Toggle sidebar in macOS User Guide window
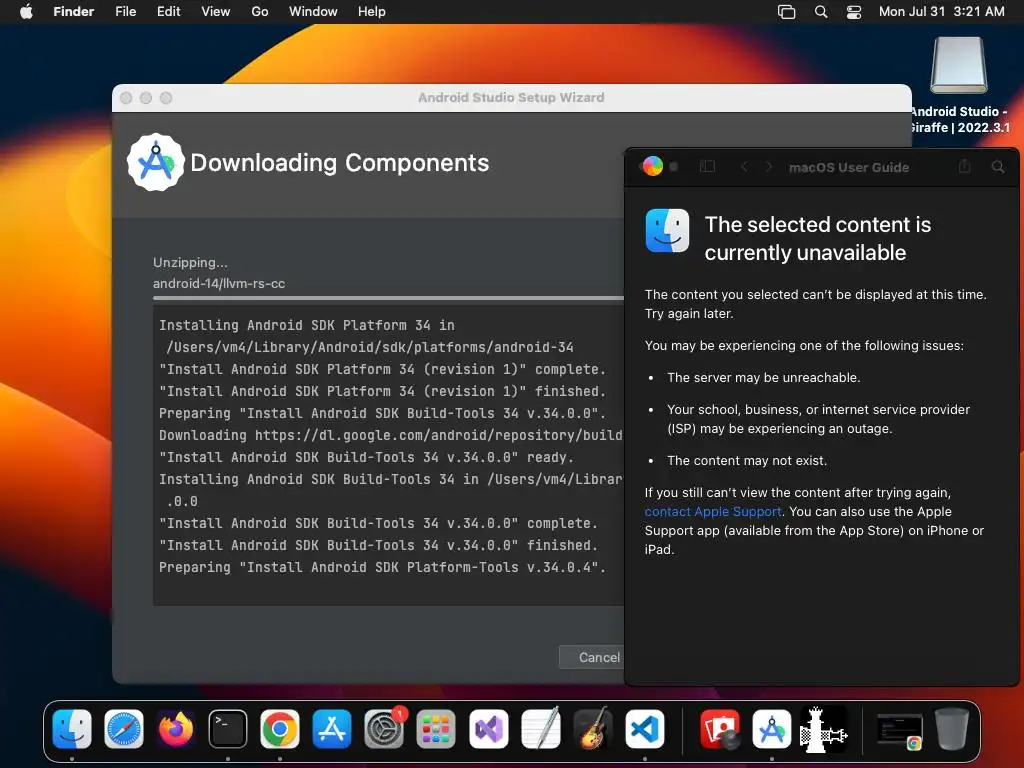This screenshot has width=1024, height=768. 707,167
